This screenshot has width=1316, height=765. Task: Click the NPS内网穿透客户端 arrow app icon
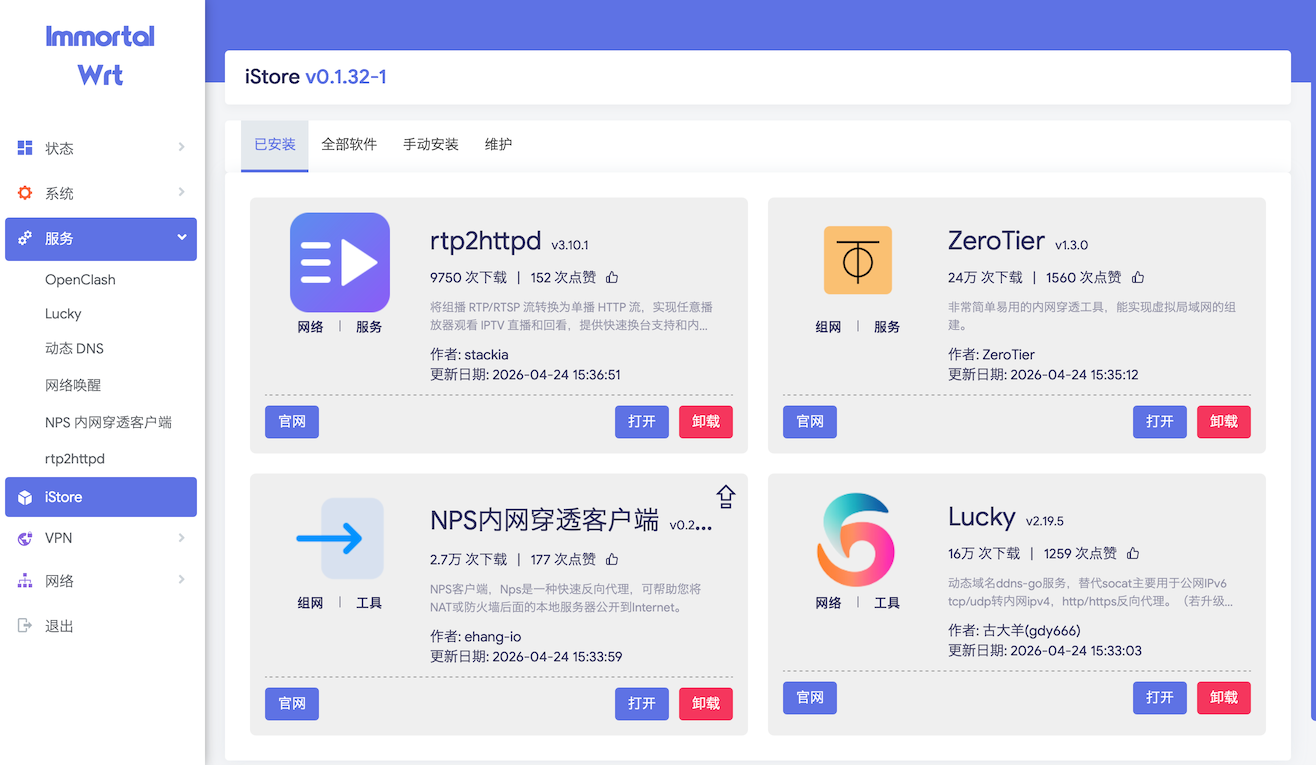pyautogui.click(x=340, y=539)
